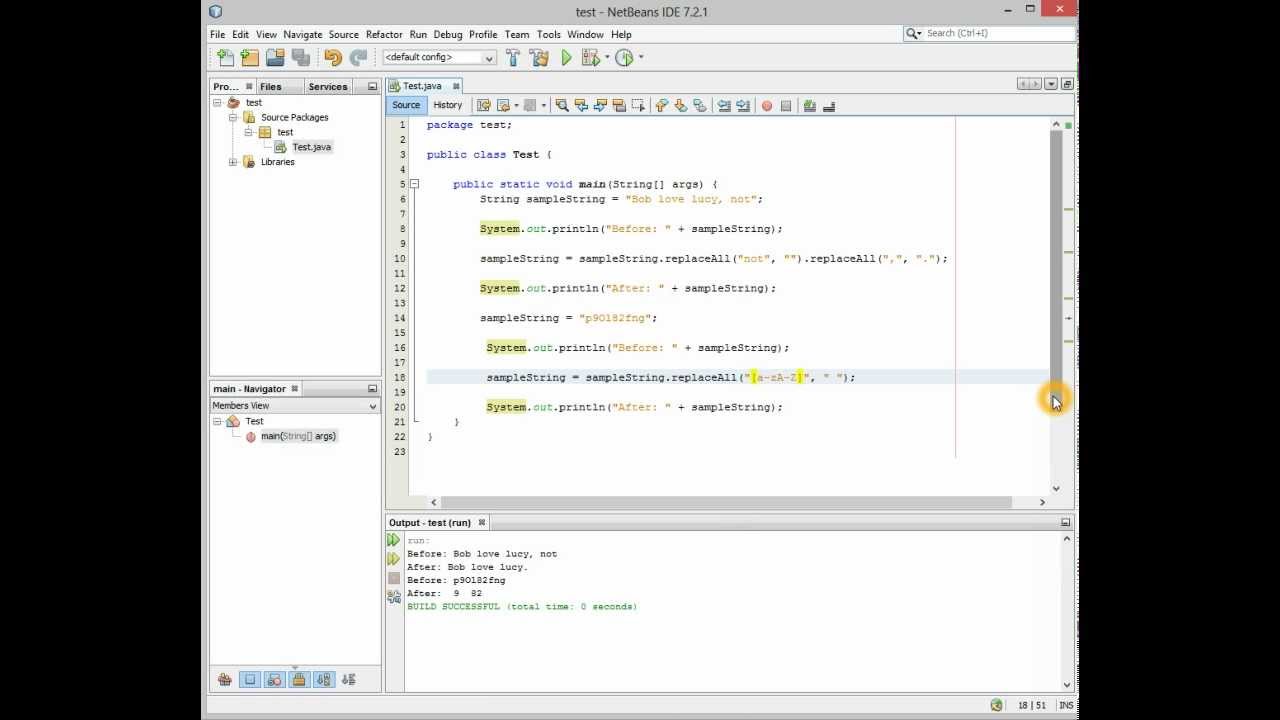Click the New Project toolbar icon
The image size is (1280, 720).
(250, 58)
